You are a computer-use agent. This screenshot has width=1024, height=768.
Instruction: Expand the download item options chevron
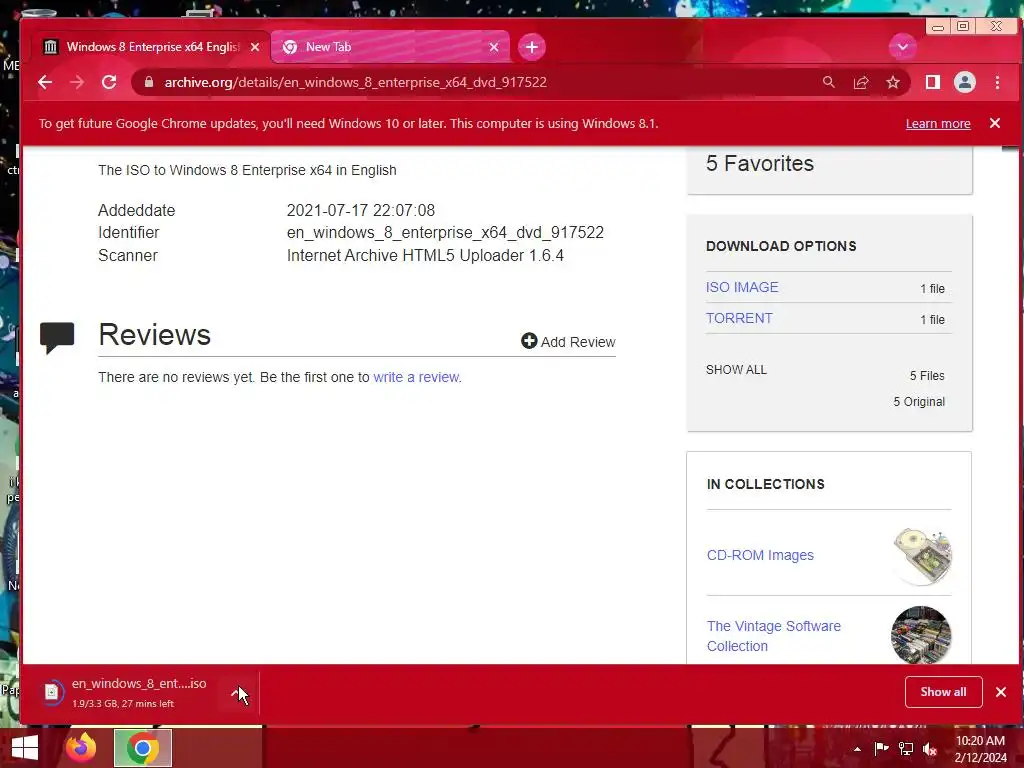click(238, 693)
